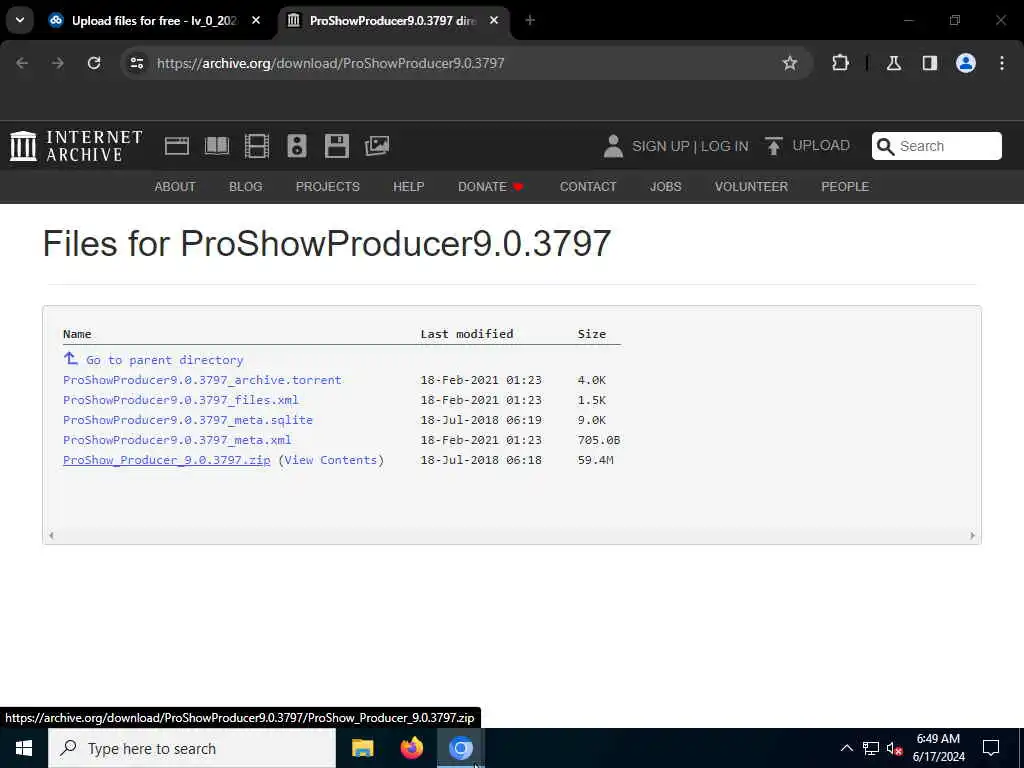Open the Software floppy disk icon
The image size is (1024, 768).
click(x=336, y=146)
